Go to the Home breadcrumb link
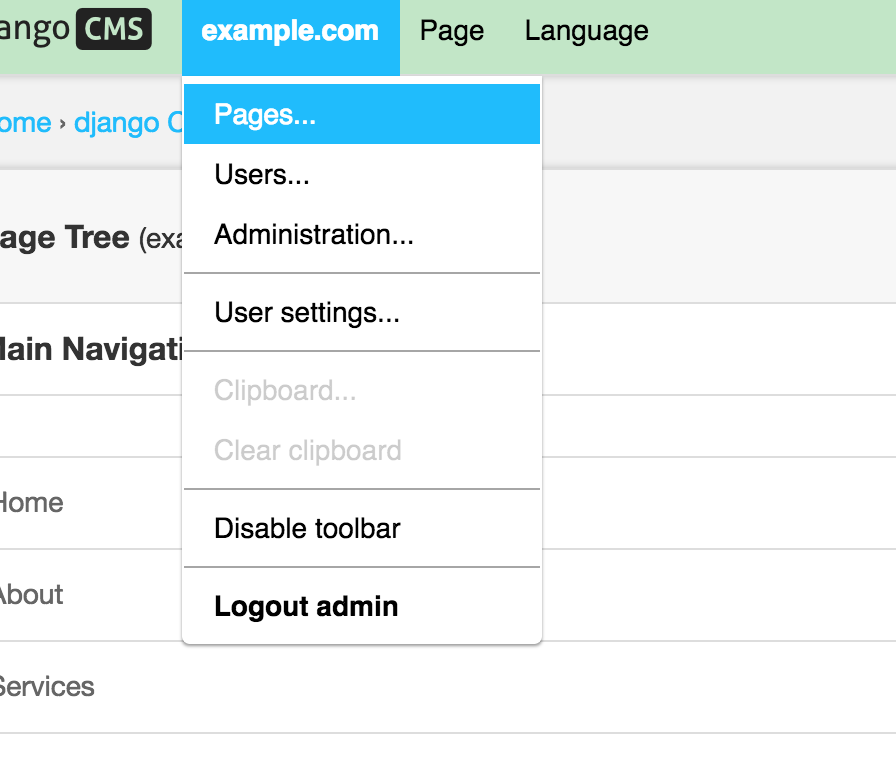 (24, 123)
